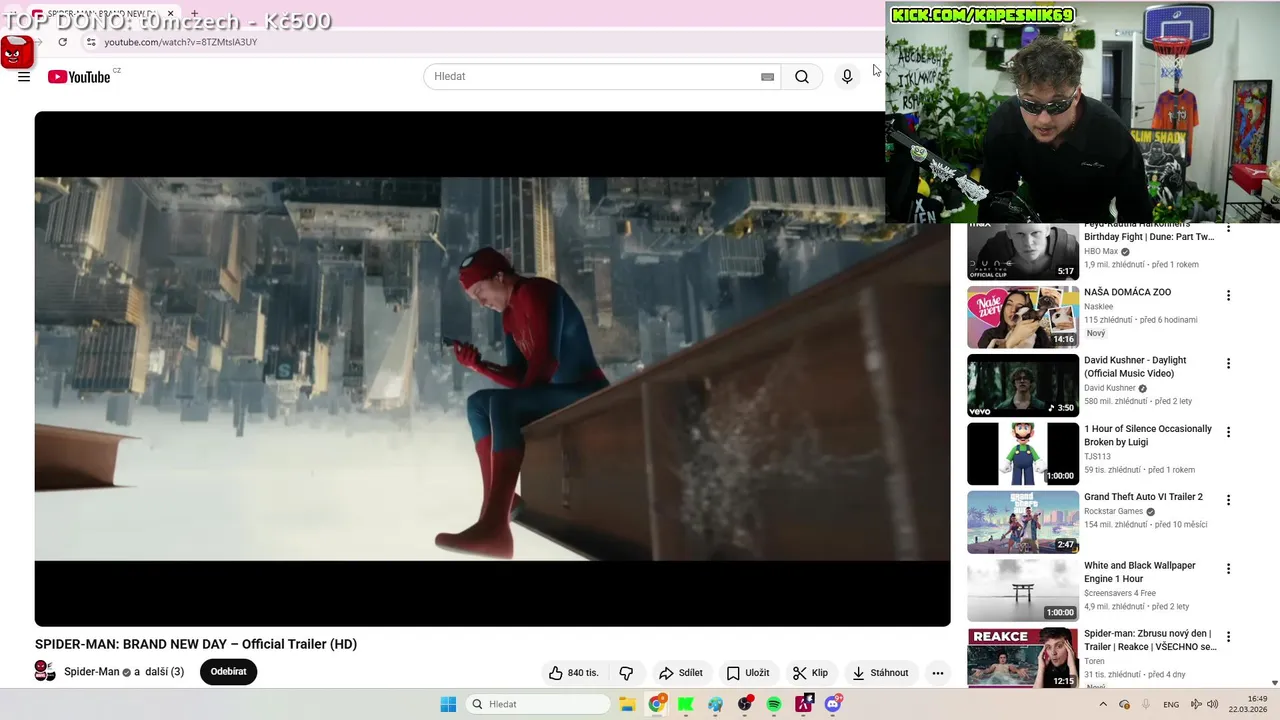Click channel name 'HBO Max'
This screenshot has height=720, width=1280.
click(1101, 251)
